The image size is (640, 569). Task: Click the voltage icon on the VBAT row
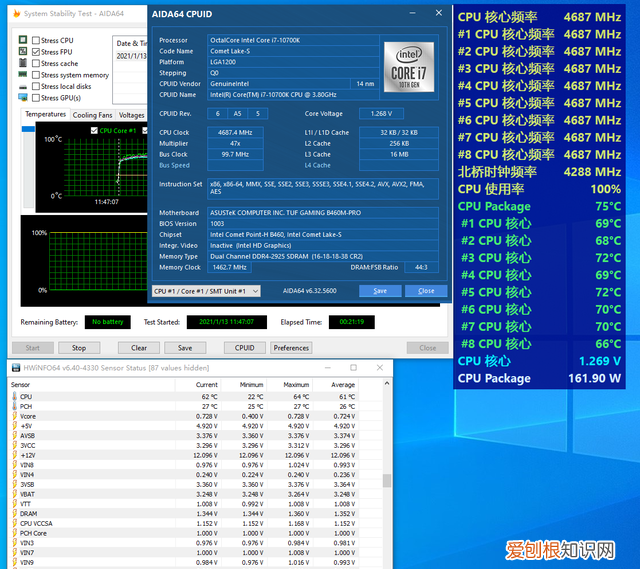click(x=15, y=494)
